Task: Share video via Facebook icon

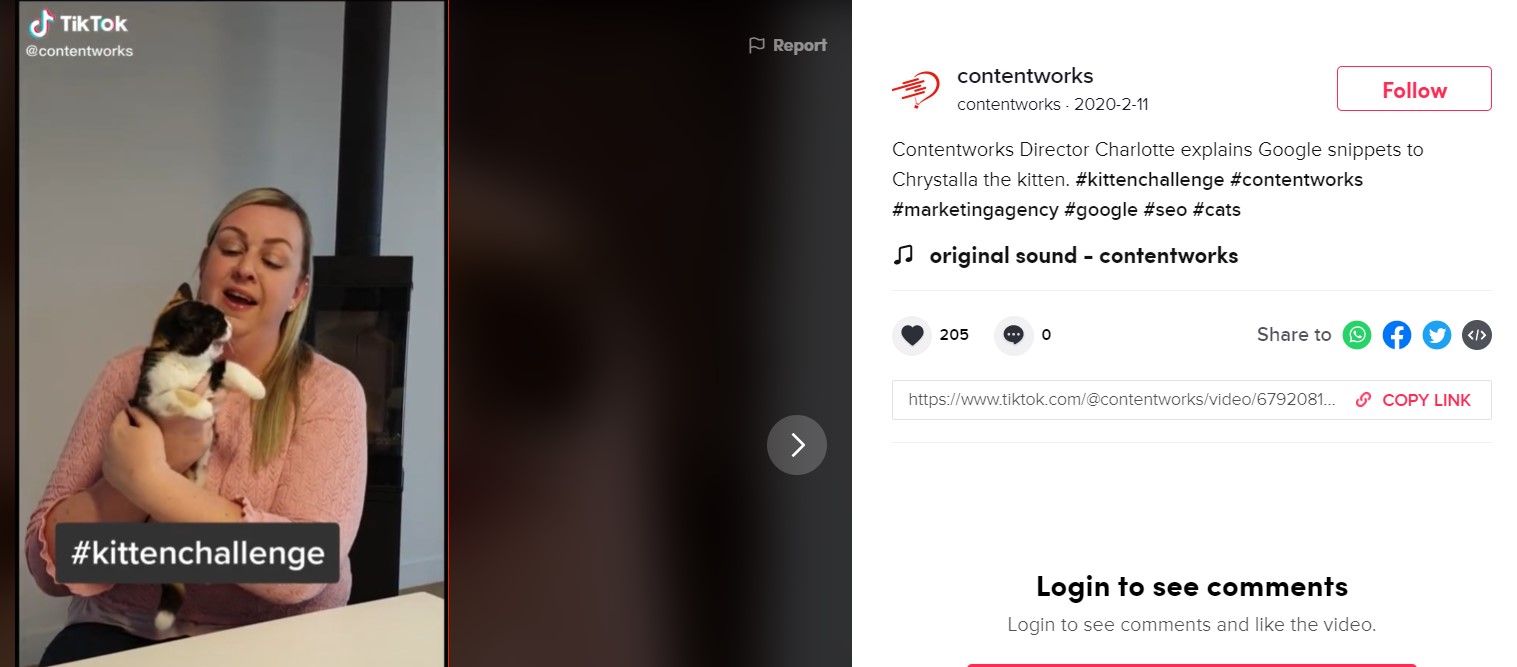Action: (x=1397, y=335)
